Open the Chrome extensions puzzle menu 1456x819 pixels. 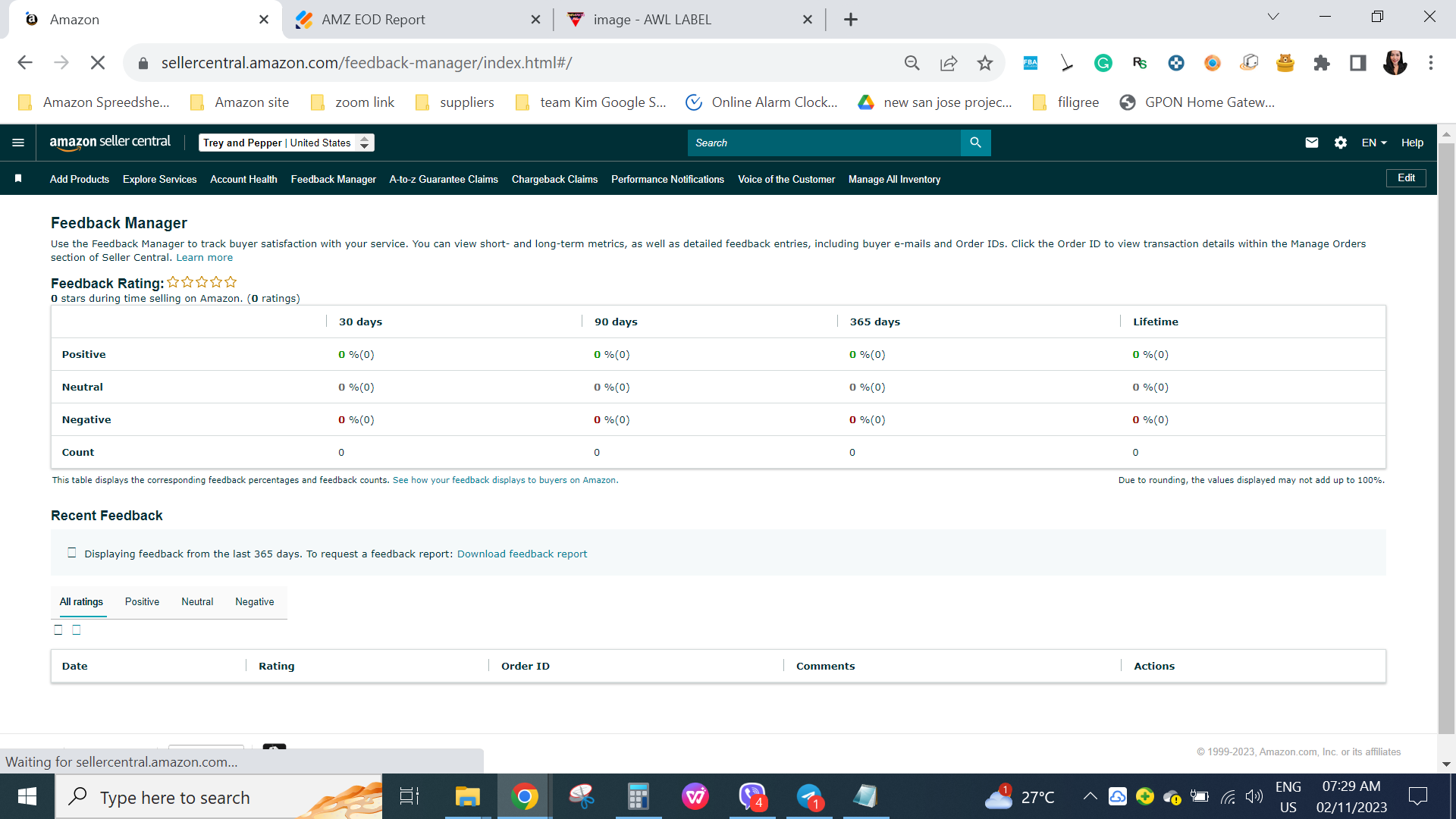1322,63
